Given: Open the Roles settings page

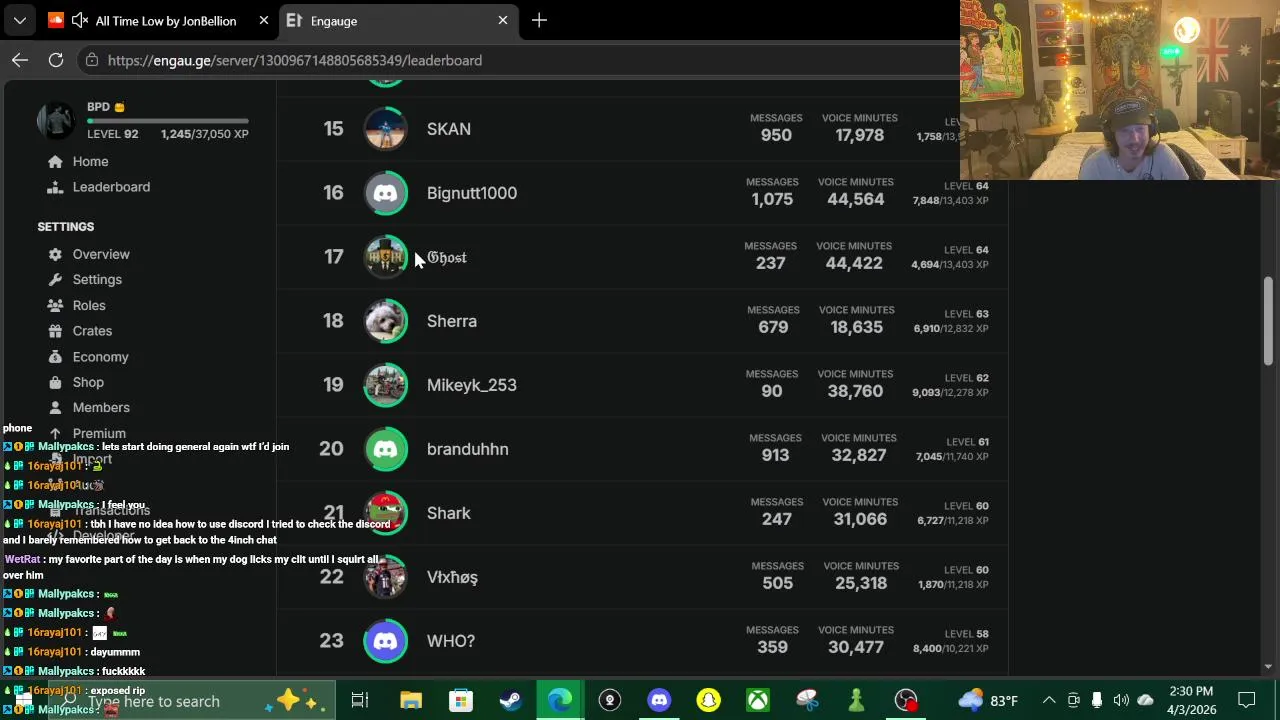Looking at the screenshot, I should 89,305.
